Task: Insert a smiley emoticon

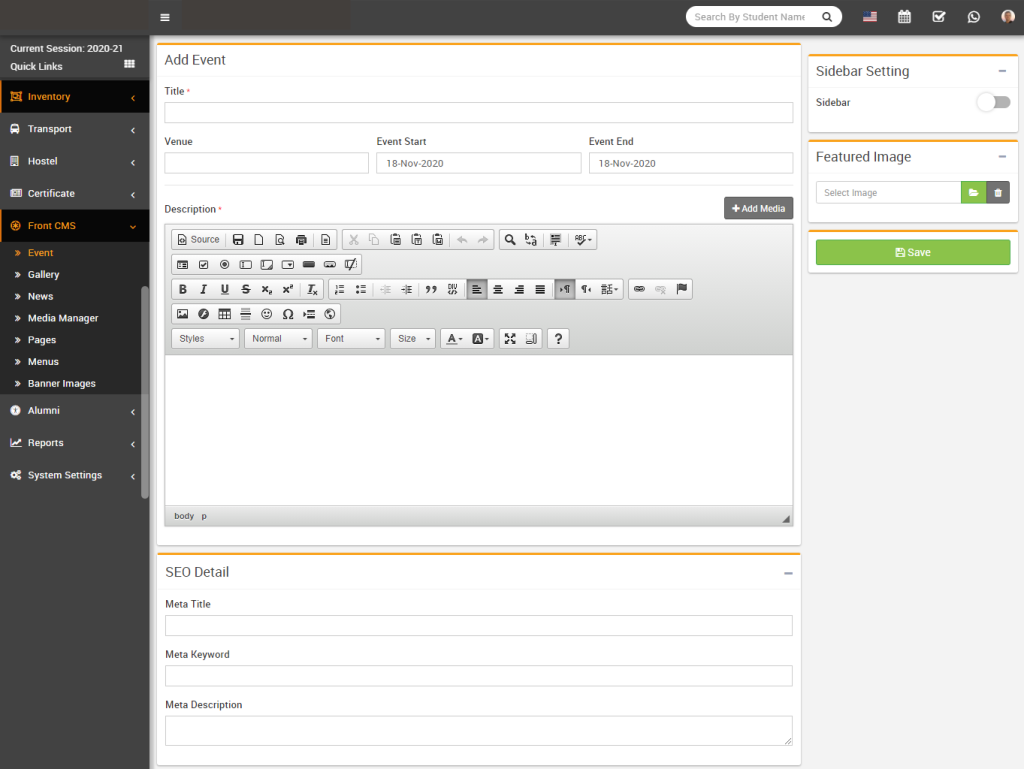Action: pyautogui.click(x=267, y=314)
